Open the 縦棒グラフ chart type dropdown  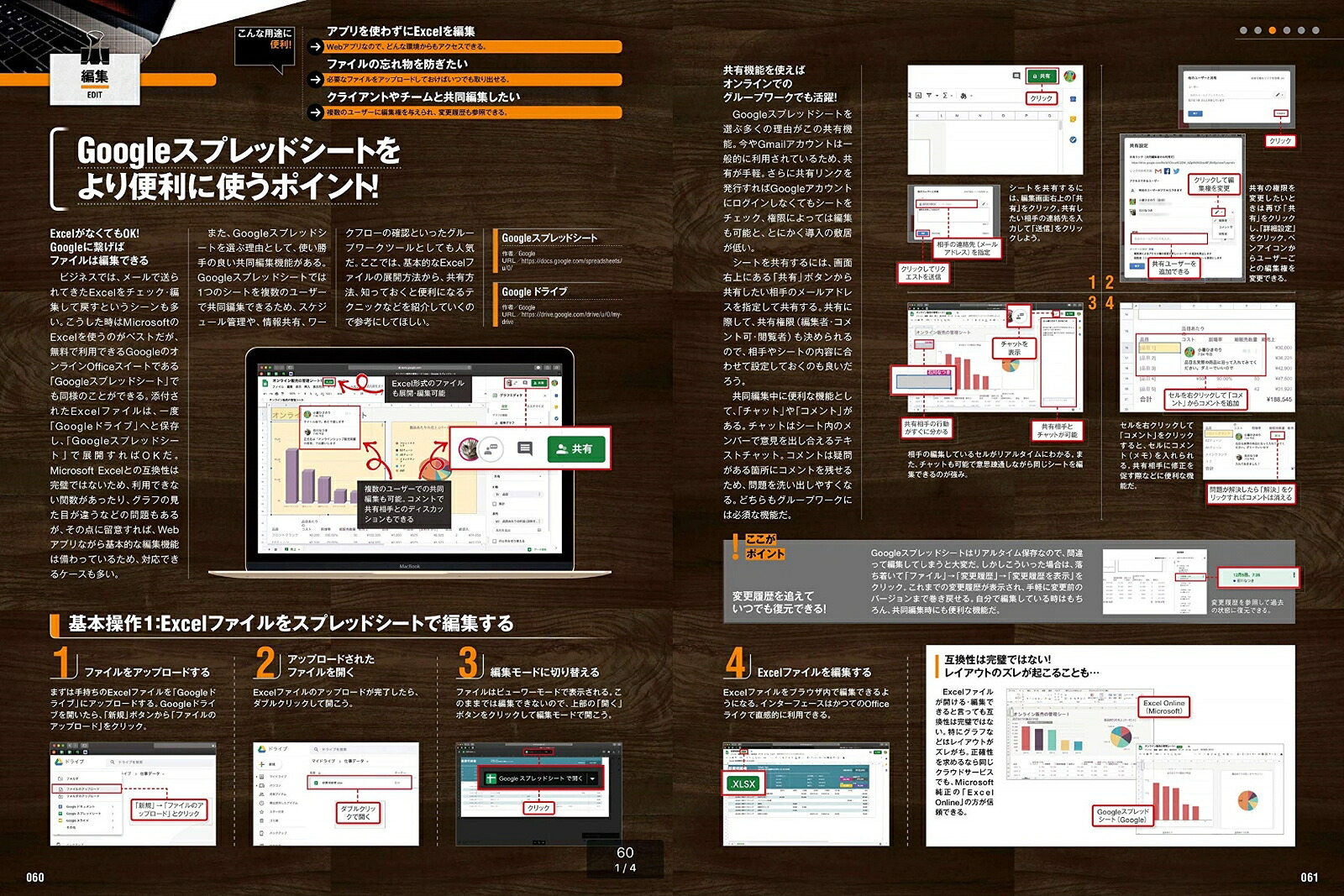click(517, 422)
